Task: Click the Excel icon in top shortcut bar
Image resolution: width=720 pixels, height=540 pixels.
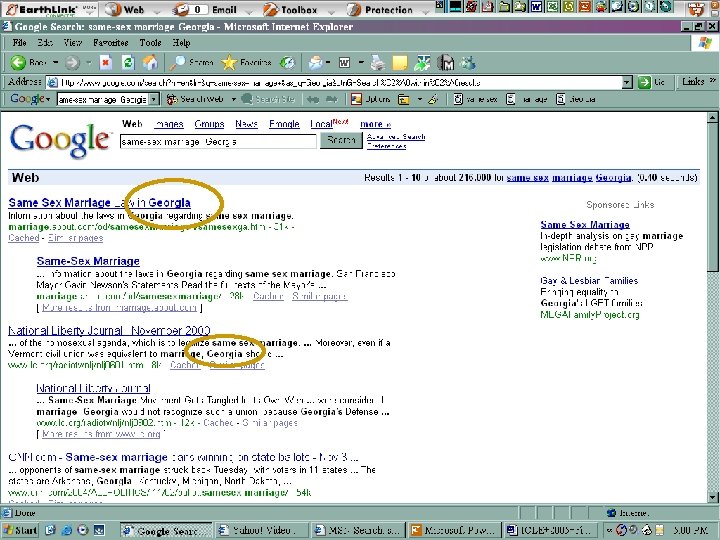Action: [552, 6]
